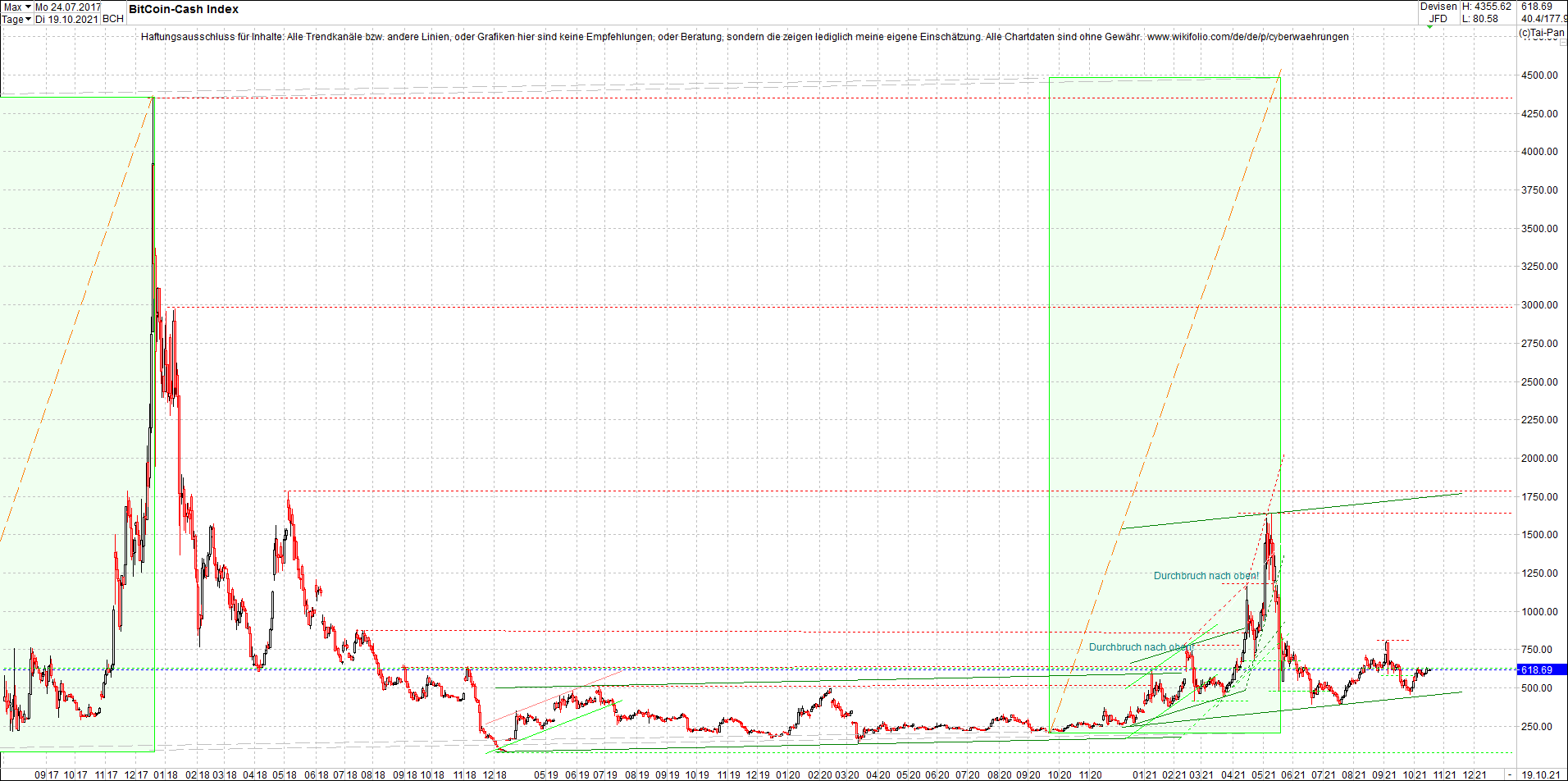Click the BCH symbol label
This screenshot has width=1568, height=781.
[x=112, y=19]
